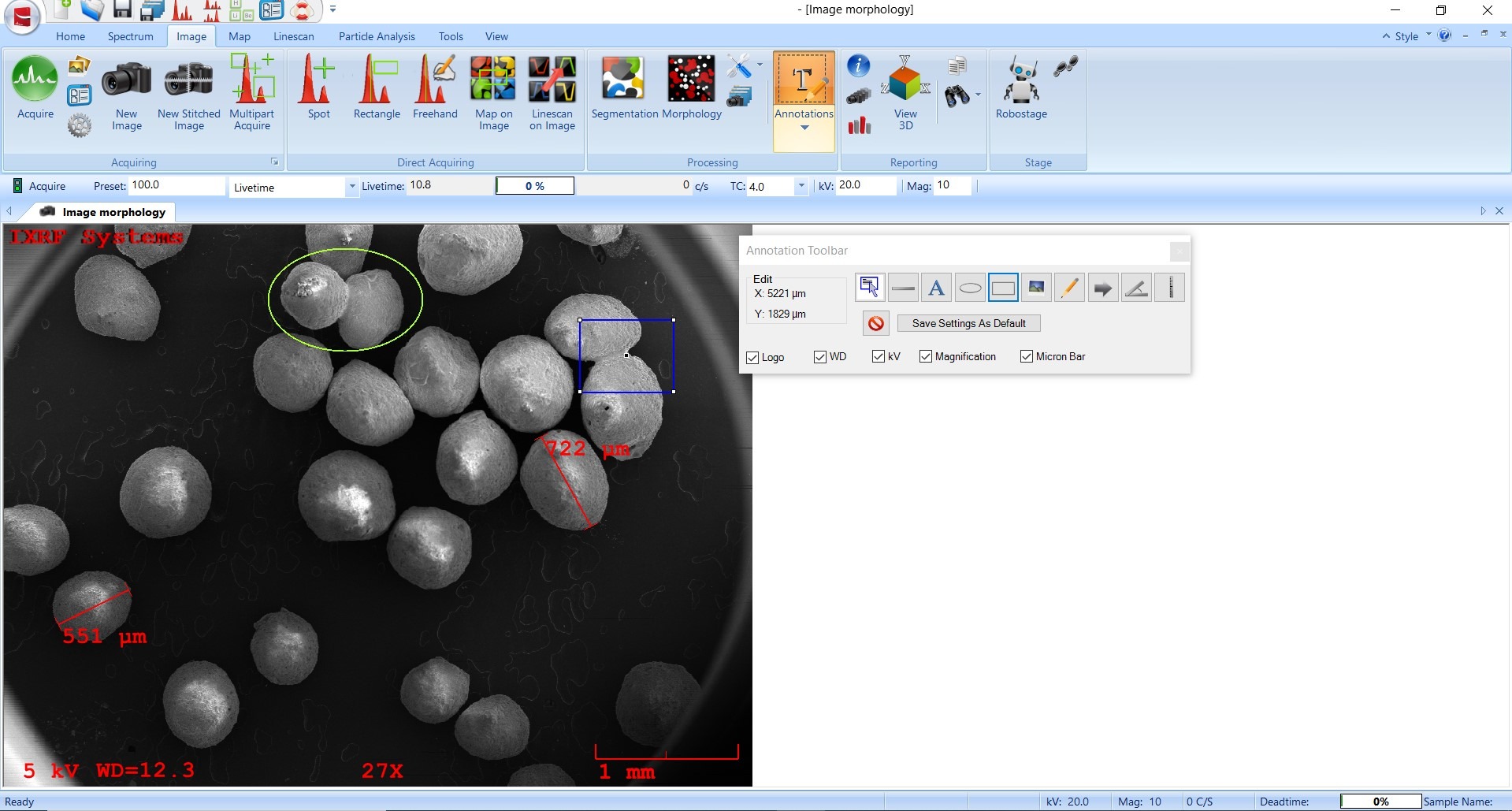Image resolution: width=1512 pixels, height=811 pixels.
Task: Click the Preset value field
Action: 176,186
